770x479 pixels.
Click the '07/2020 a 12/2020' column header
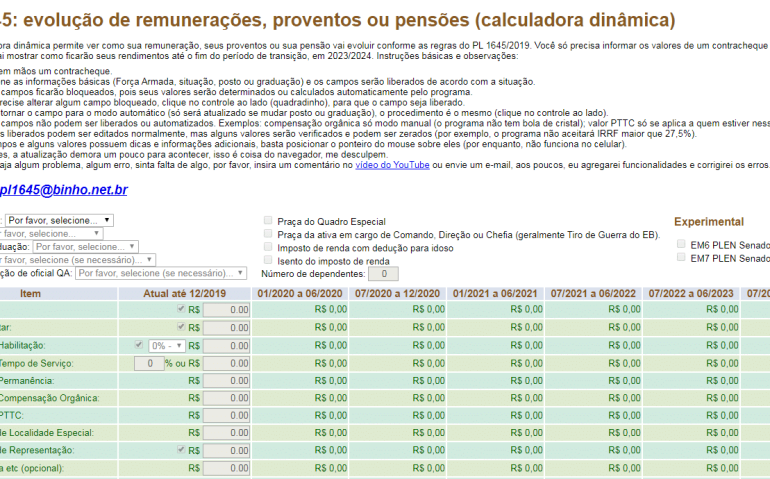point(397,294)
